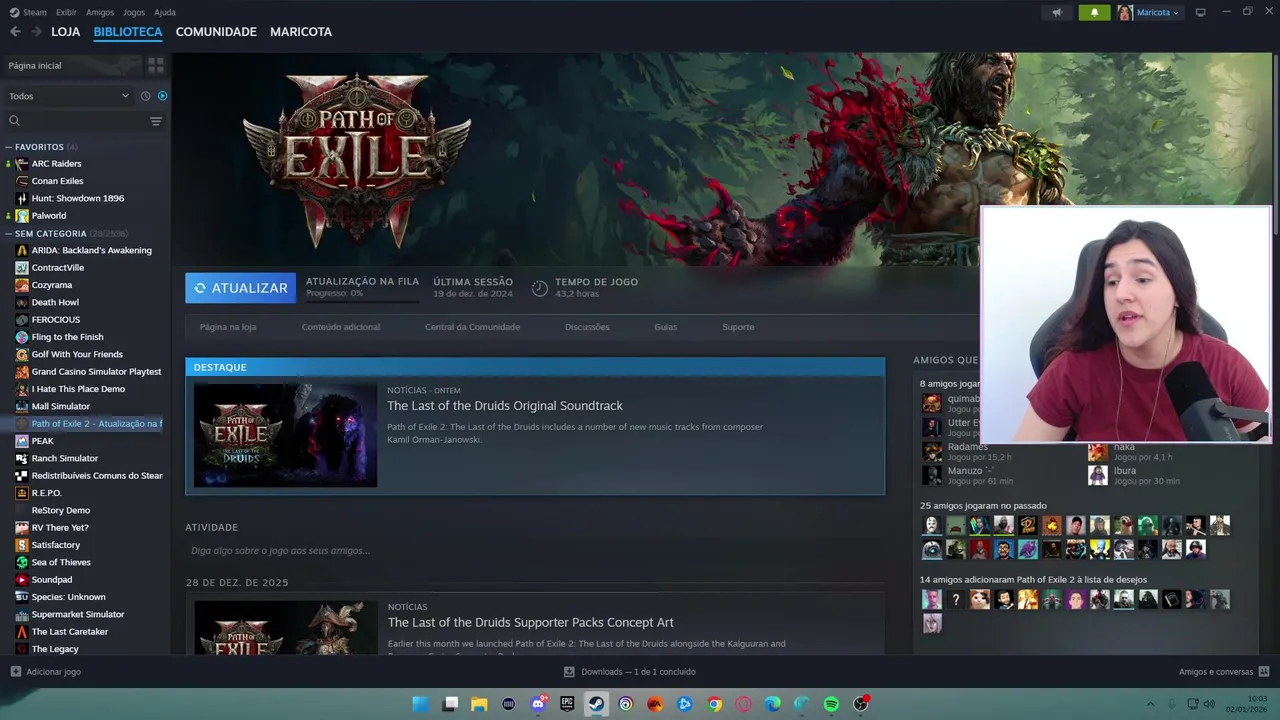This screenshot has height=720, width=1280.
Task: Open the Suporte tab
Action: pos(738,327)
